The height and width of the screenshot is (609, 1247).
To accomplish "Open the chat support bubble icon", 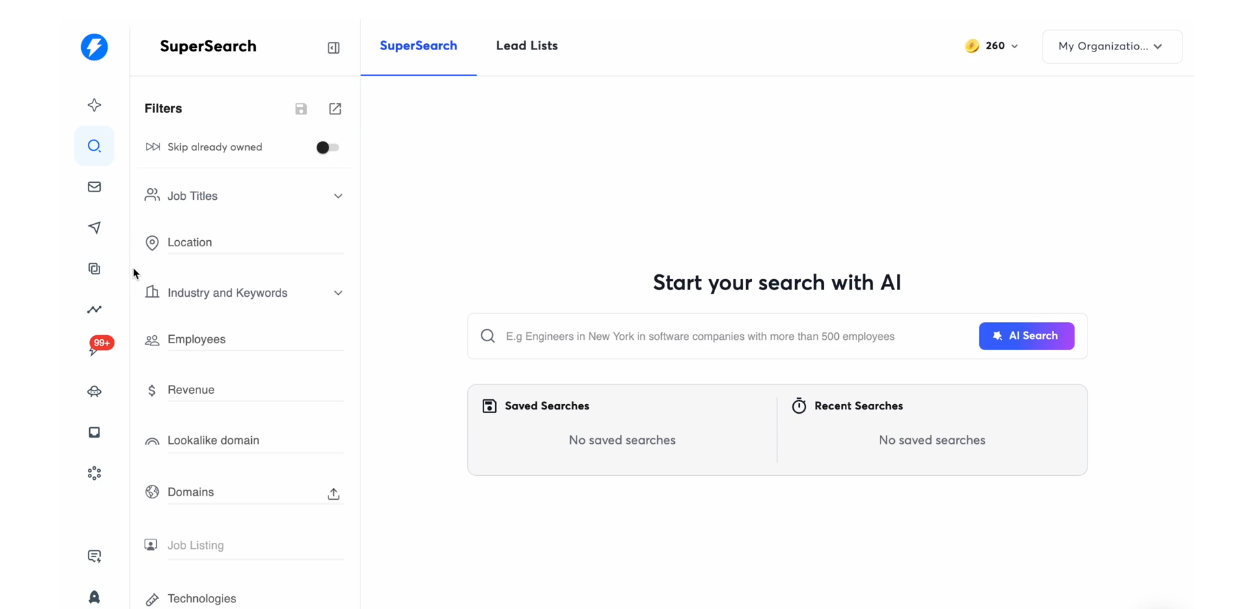I will 94,556.
